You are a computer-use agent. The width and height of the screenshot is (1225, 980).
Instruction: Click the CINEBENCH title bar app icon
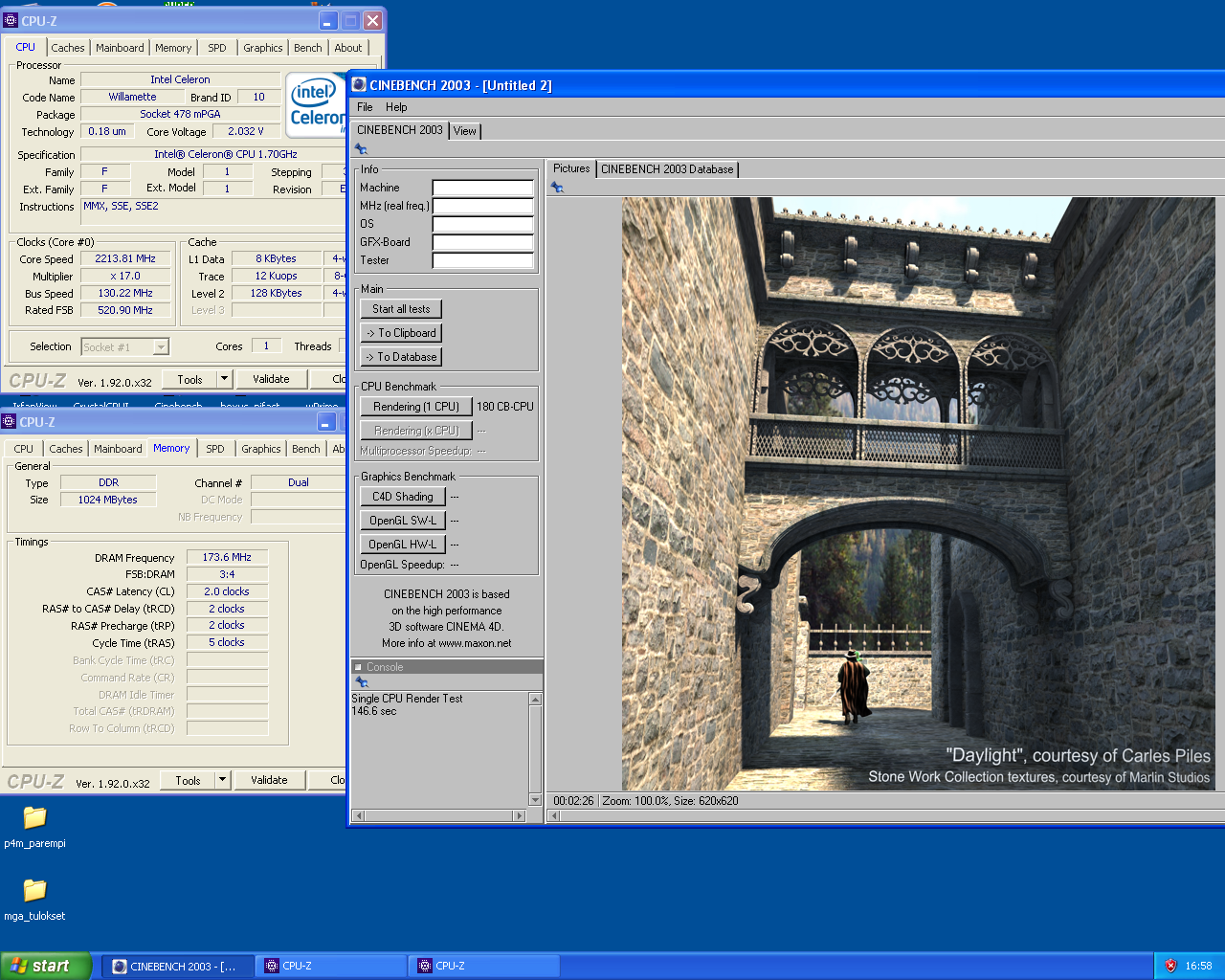point(359,85)
